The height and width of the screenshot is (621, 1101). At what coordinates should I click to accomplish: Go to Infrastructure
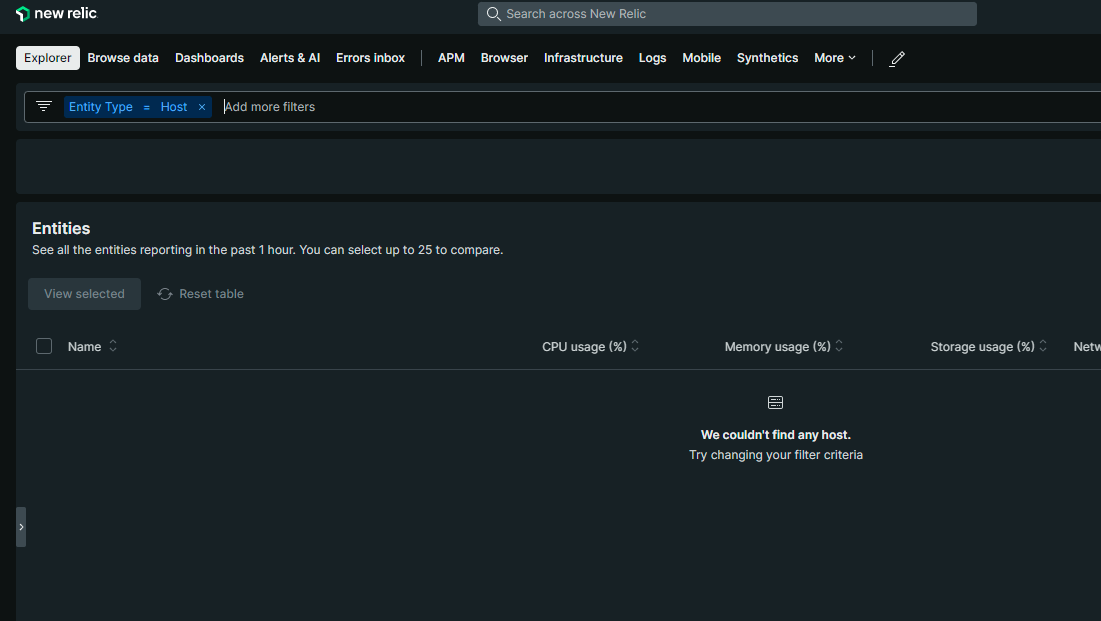coord(583,58)
